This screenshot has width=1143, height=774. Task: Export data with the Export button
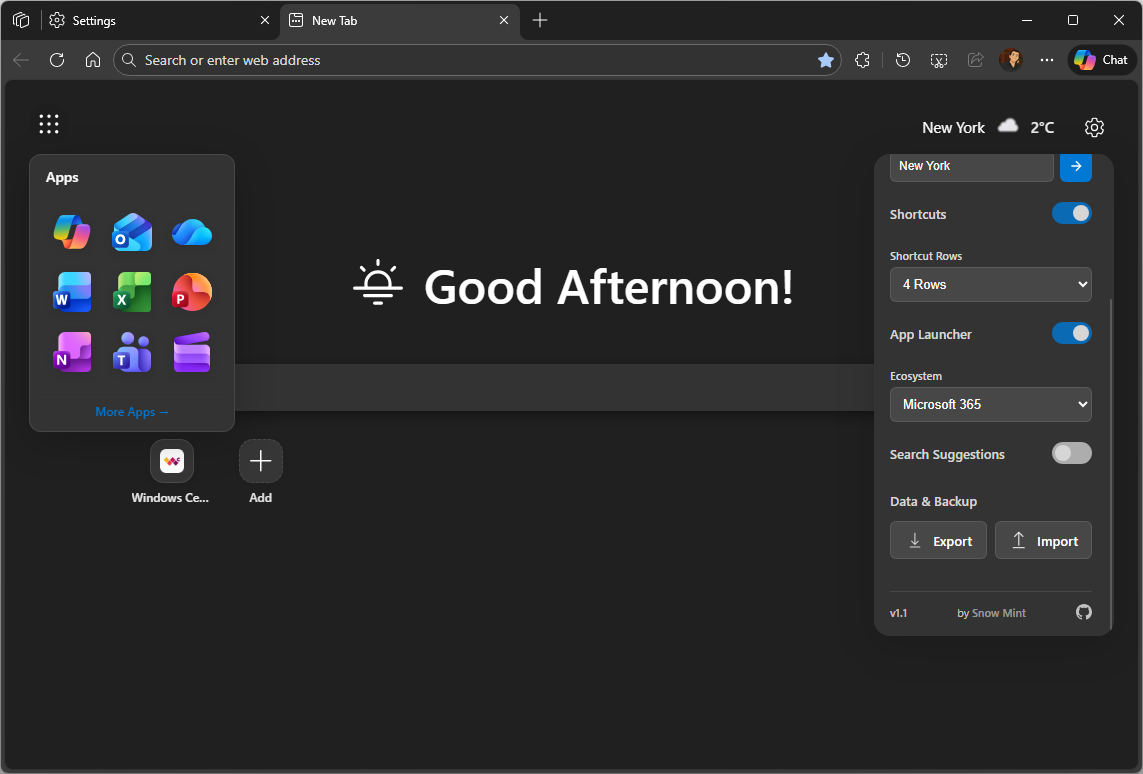[x=938, y=540]
